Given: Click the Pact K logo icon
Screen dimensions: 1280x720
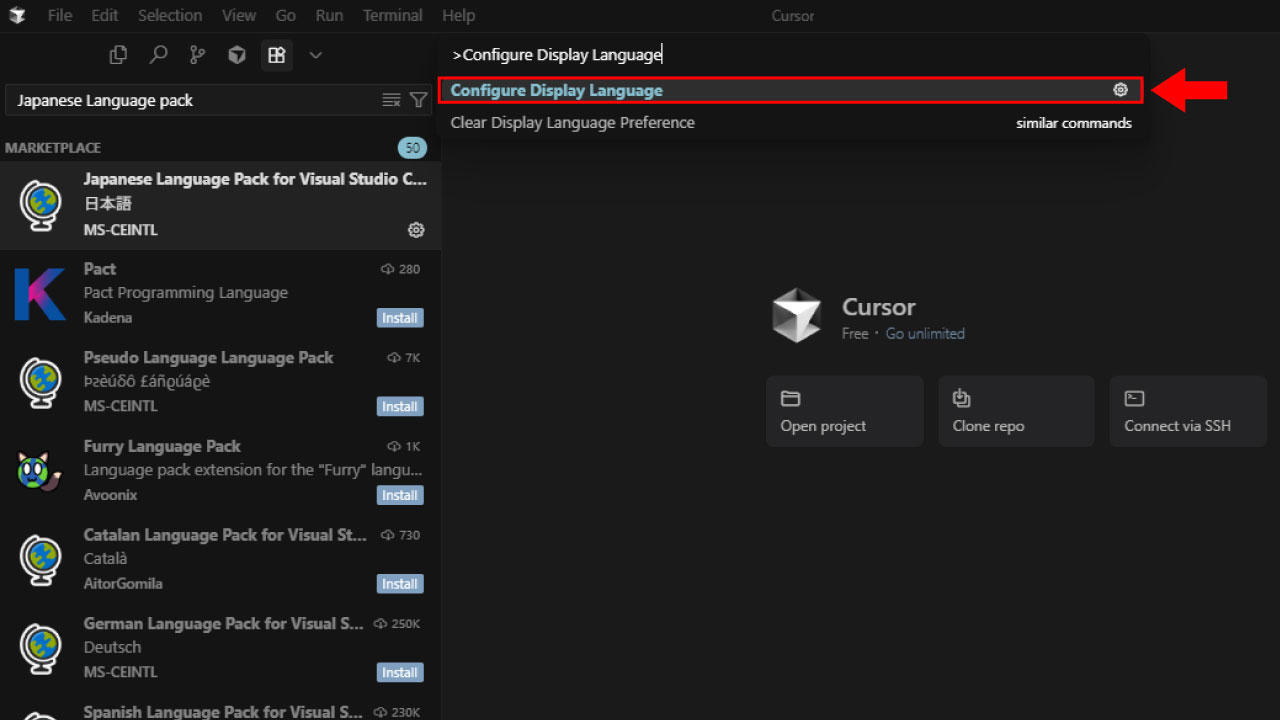Looking at the screenshot, I should tap(40, 293).
